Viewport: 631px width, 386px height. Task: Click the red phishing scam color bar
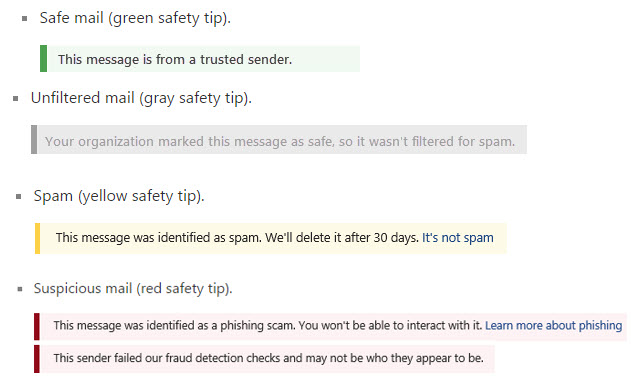pyautogui.click(x=37, y=326)
